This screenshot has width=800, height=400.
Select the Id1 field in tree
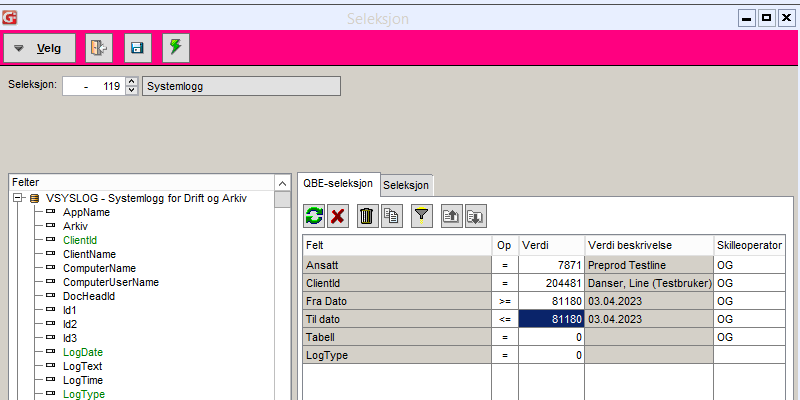pyautogui.click(x=70, y=310)
